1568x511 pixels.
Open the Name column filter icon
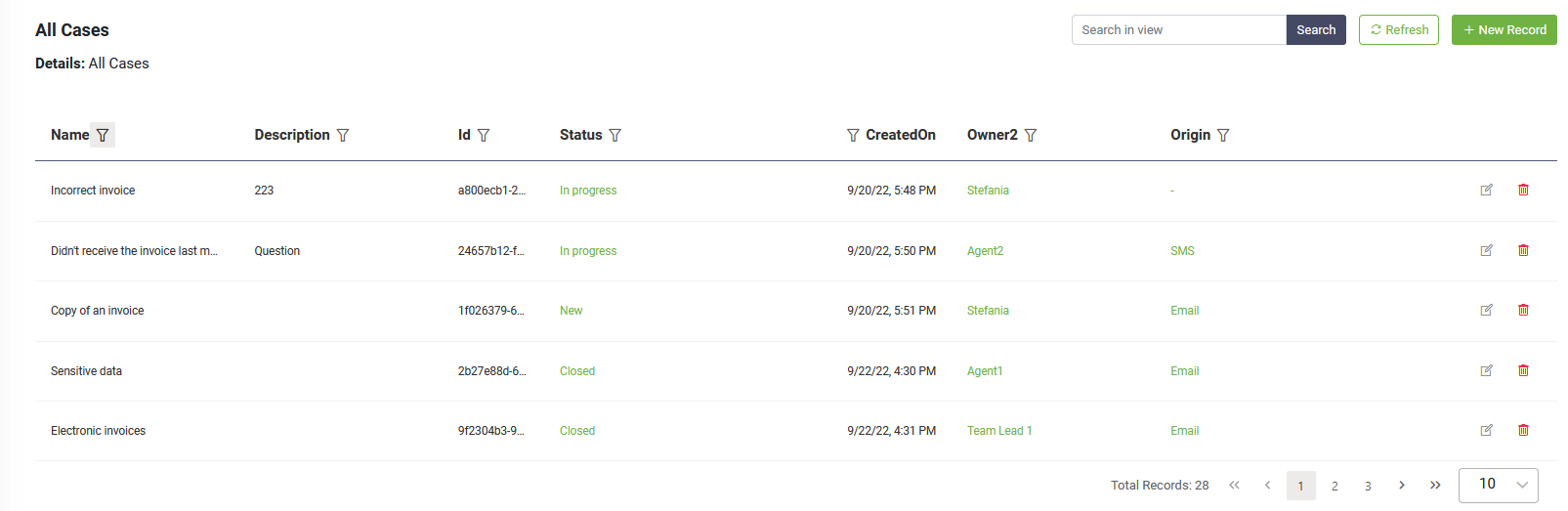click(x=103, y=135)
